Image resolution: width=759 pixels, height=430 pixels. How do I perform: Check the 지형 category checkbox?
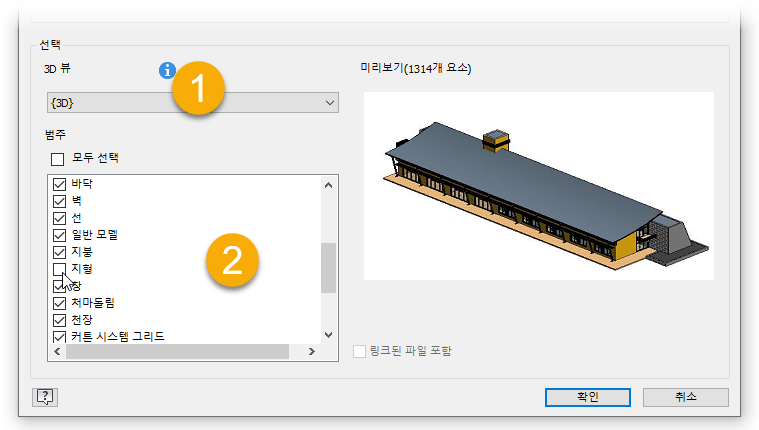point(60,269)
